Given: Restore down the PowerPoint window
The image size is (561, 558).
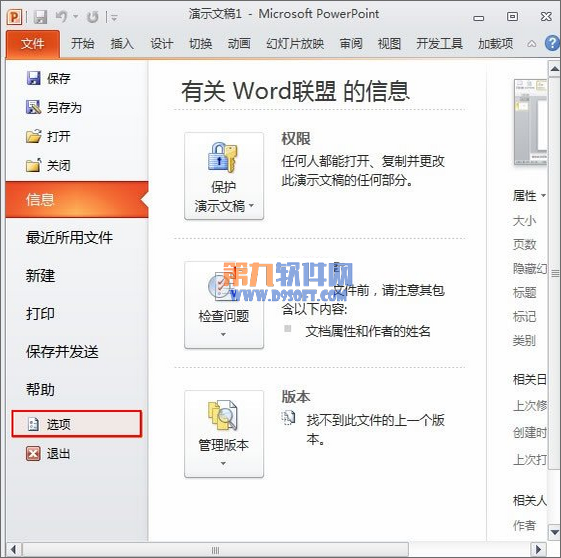Looking at the screenshot, I should (x=512, y=16).
